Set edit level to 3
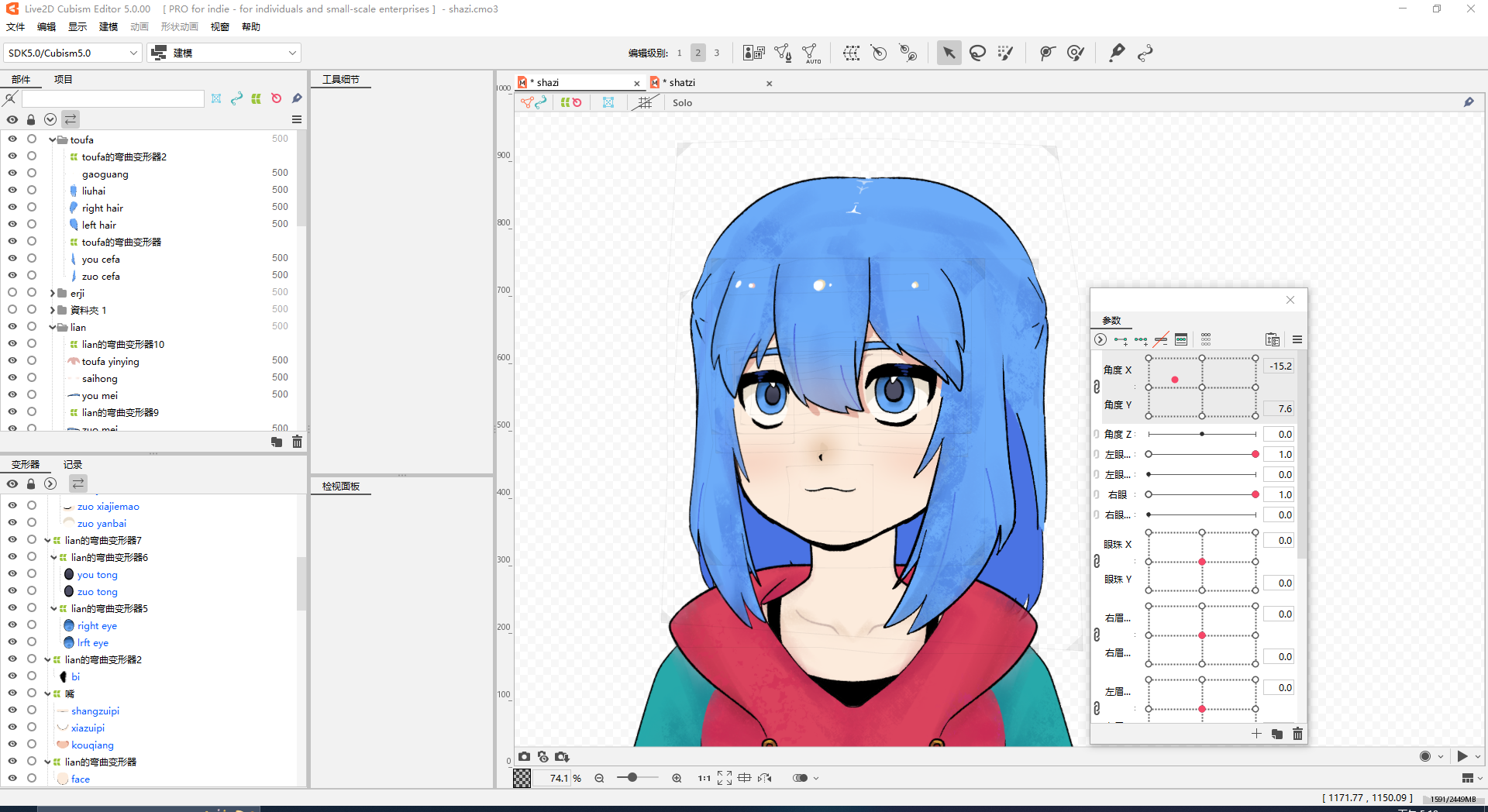This screenshot has height=812, width=1488. (717, 53)
